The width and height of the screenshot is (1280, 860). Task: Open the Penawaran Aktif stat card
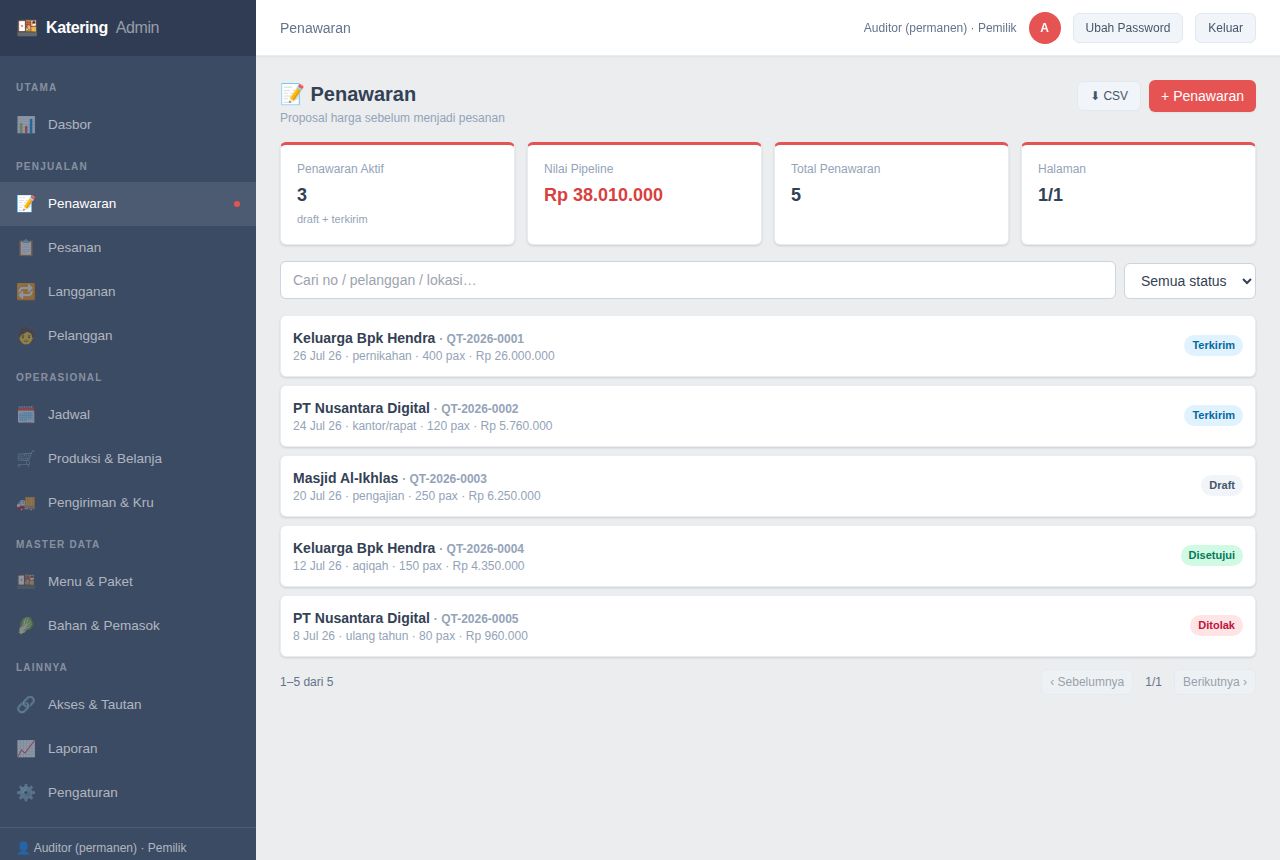398,194
